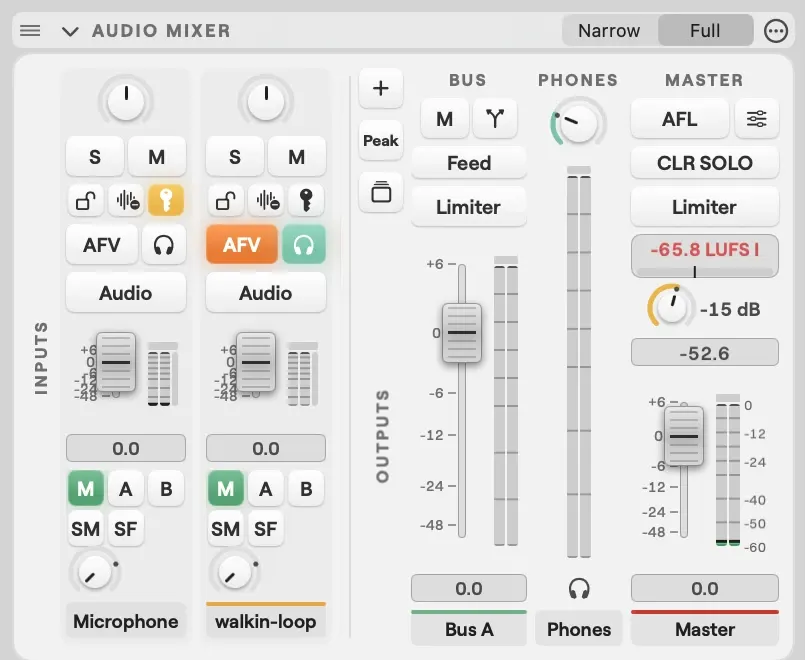
Task: Click the walkin-loop pan knob
Action: [x=235, y=572]
